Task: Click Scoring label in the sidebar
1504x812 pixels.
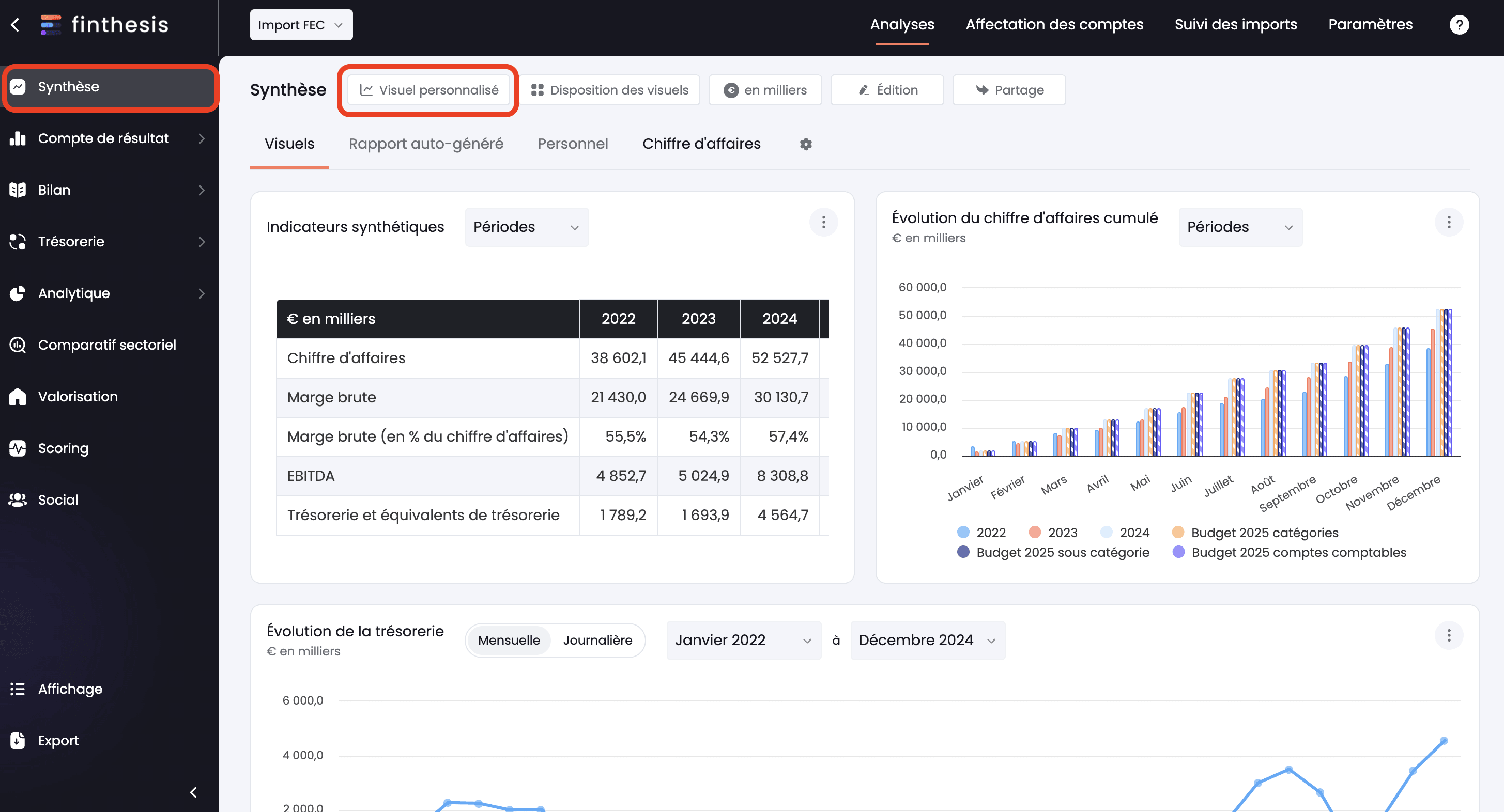Action: (63, 448)
